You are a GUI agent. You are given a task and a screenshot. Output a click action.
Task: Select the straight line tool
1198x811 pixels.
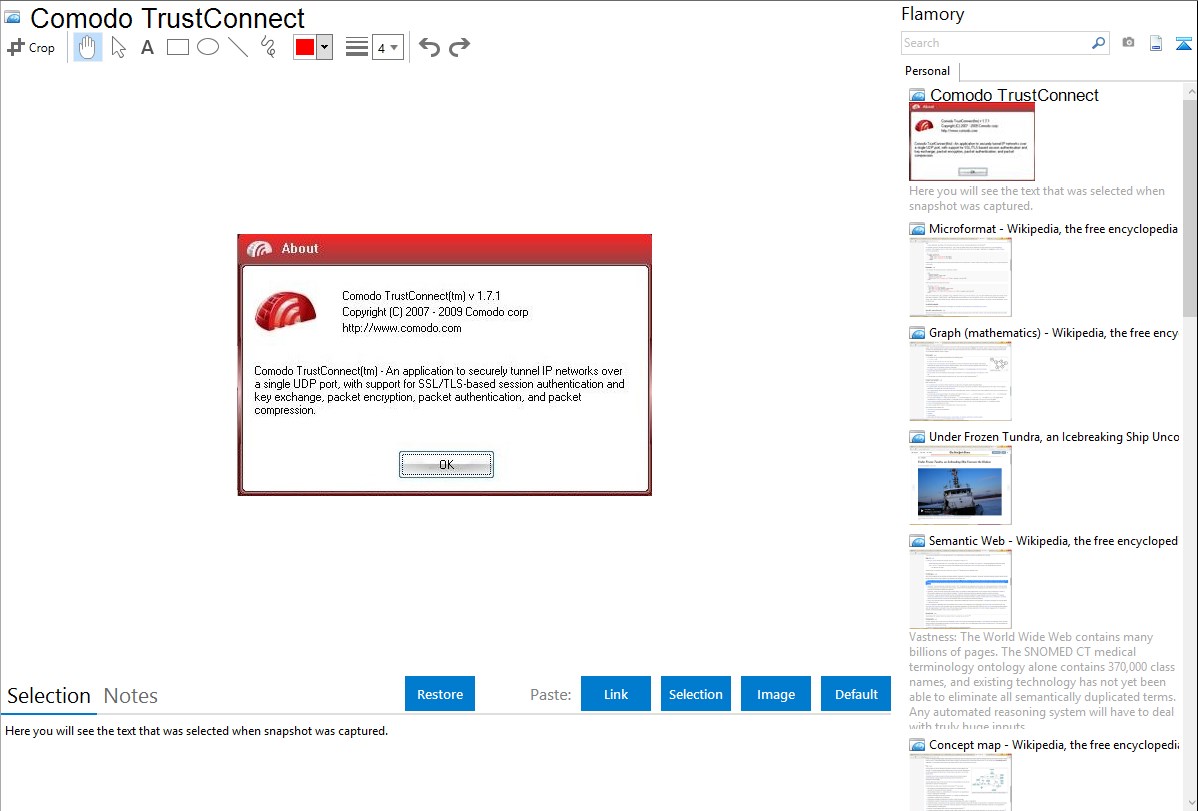pos(238,47)
